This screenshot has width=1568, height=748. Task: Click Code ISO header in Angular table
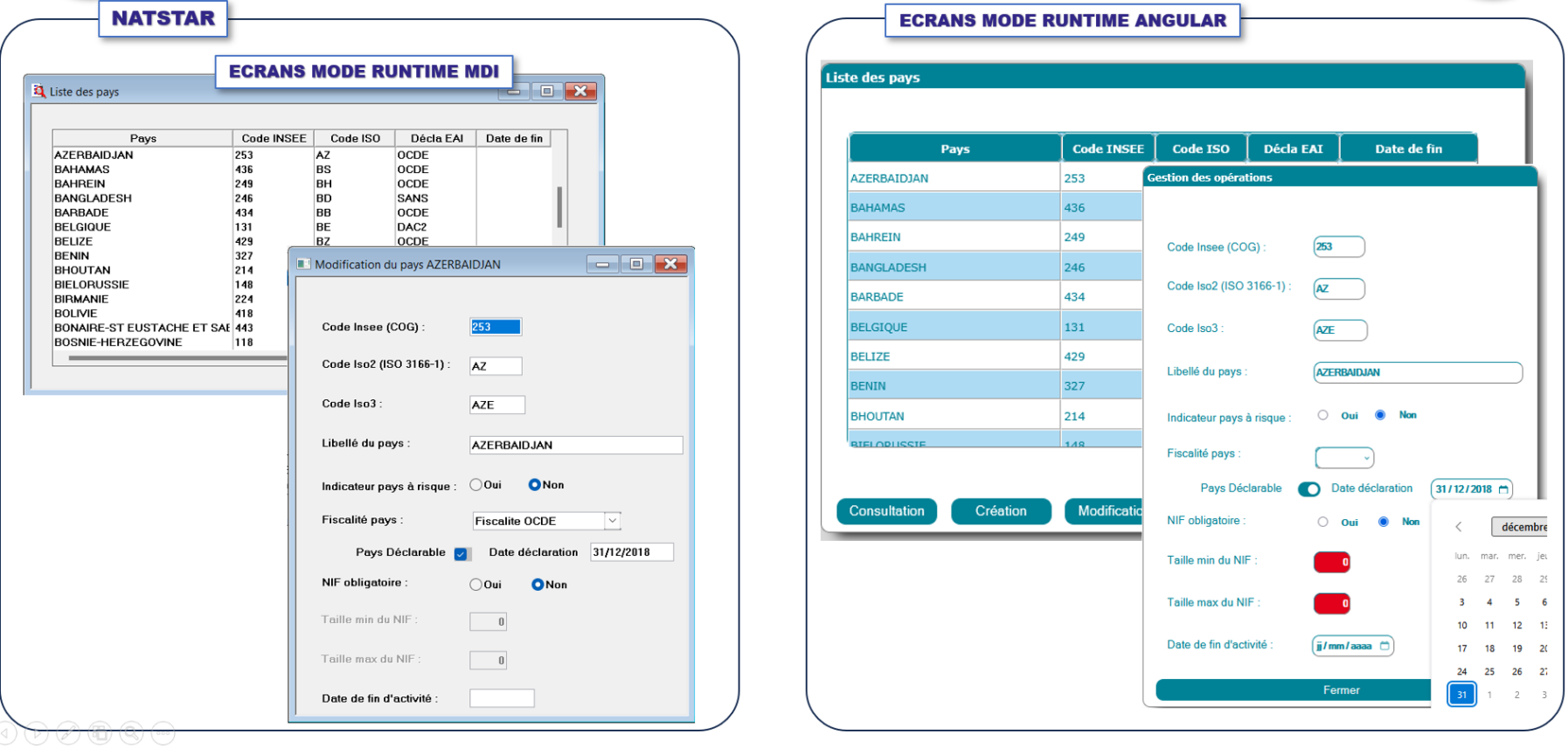point(1201,149)
